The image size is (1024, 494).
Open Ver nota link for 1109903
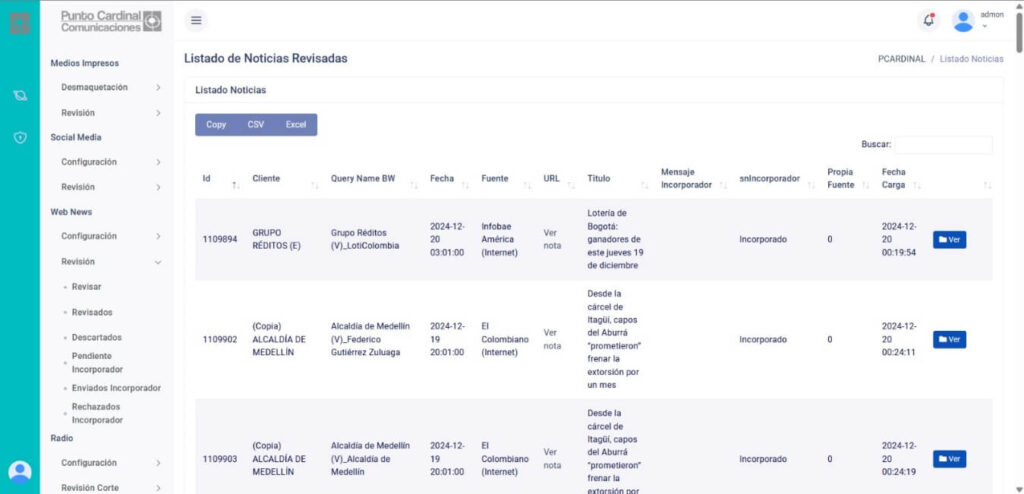pyautogui.click(x=552, y=459)
